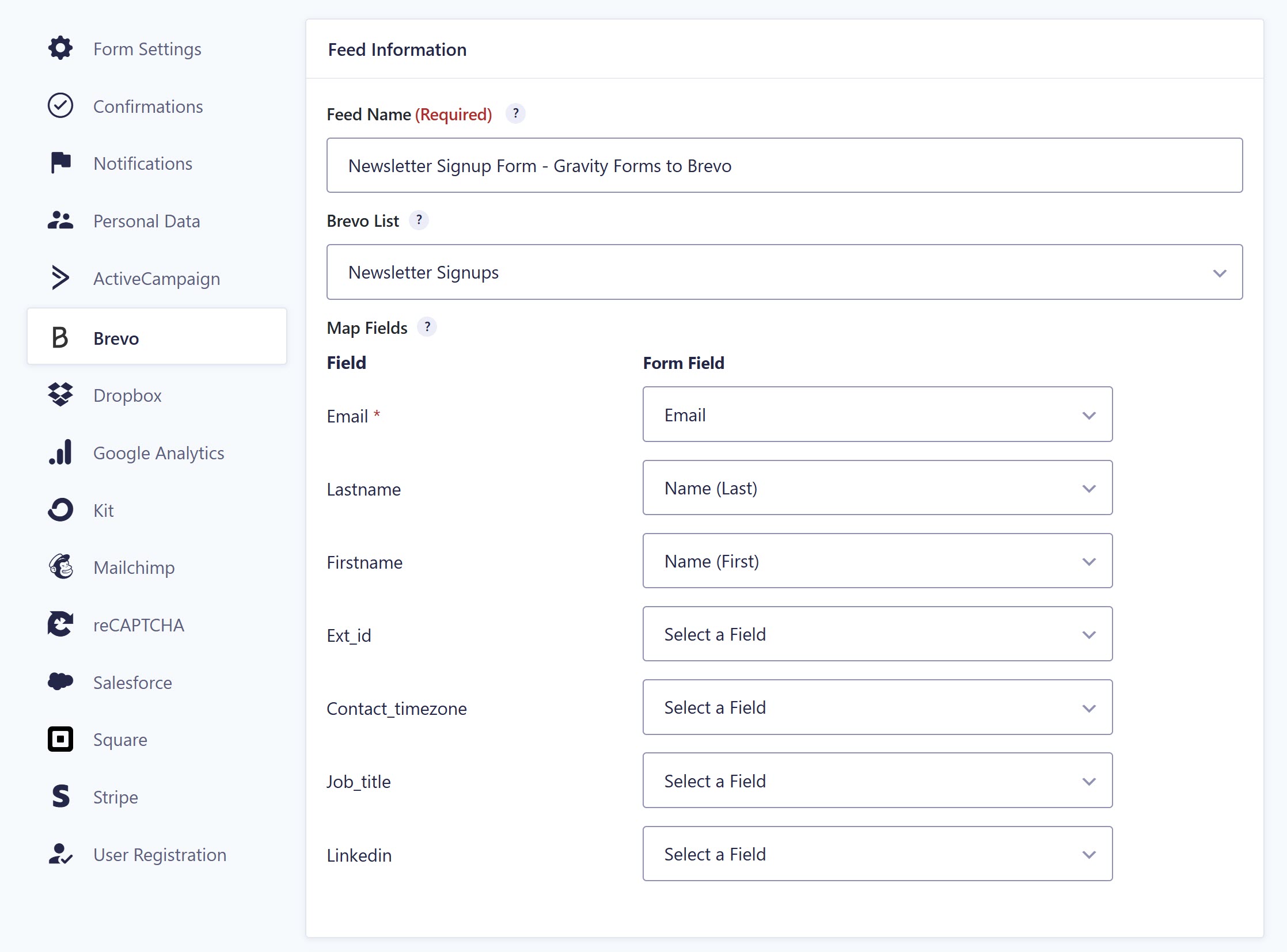Click the Ext_id field label

click(x=349, y=635)
